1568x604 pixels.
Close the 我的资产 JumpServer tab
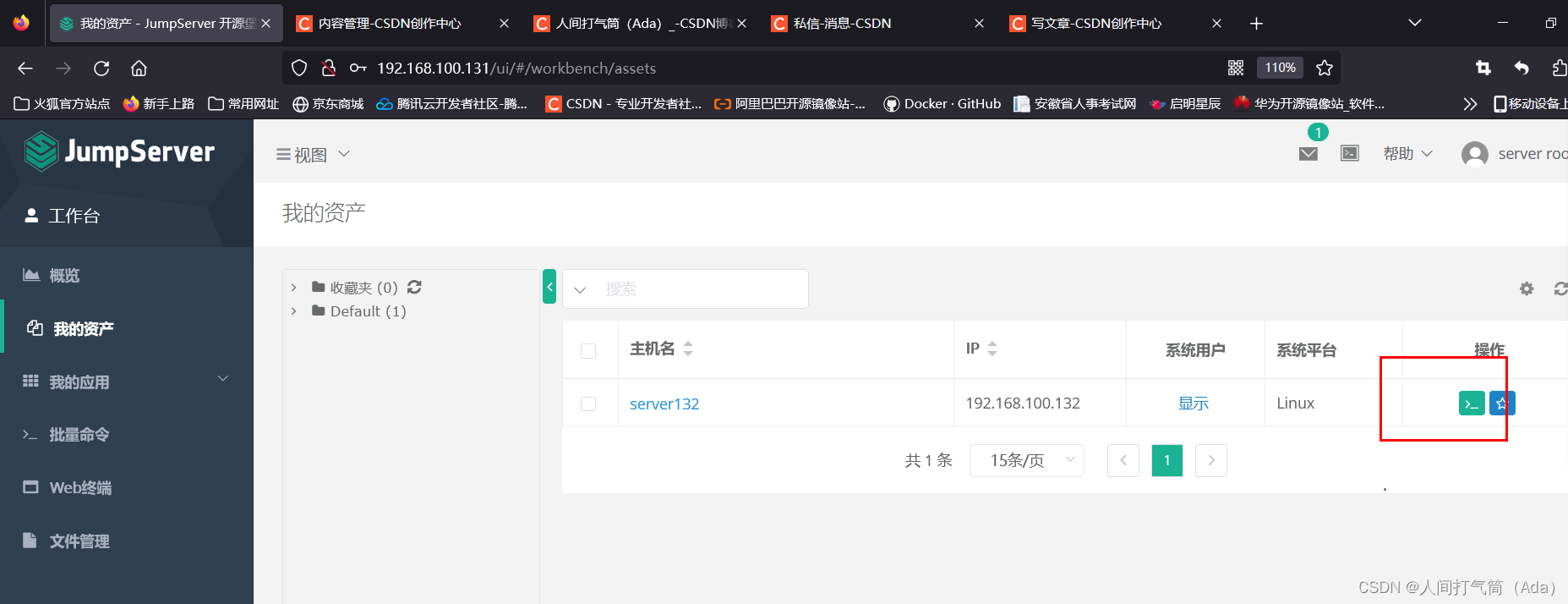[266, 24]
